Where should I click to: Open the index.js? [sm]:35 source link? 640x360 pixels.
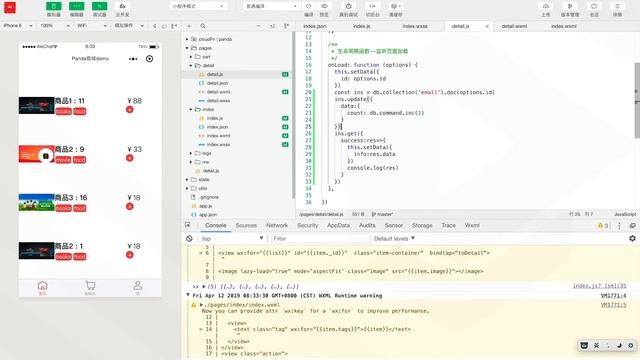(599, 286)
